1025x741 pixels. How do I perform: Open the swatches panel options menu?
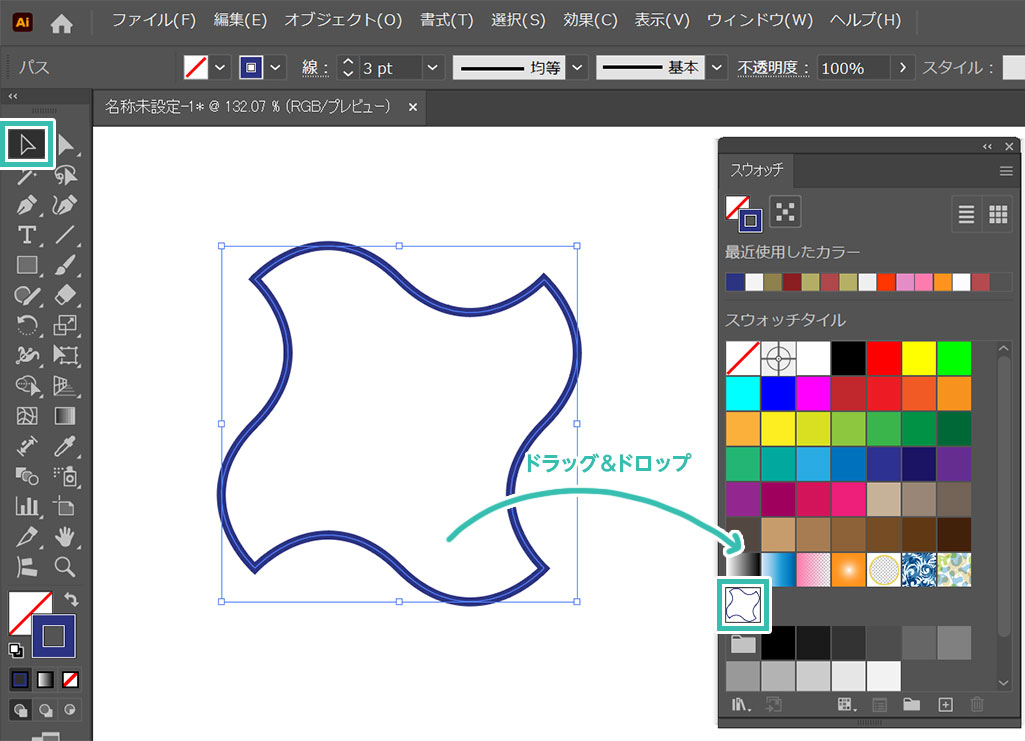(x=1005, y=171)
